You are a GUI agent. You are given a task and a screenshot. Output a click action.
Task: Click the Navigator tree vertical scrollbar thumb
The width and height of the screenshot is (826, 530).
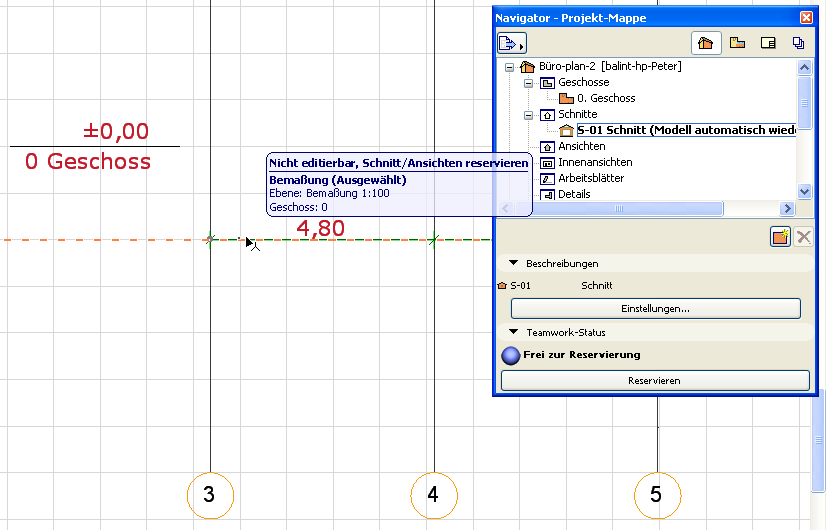804,103
